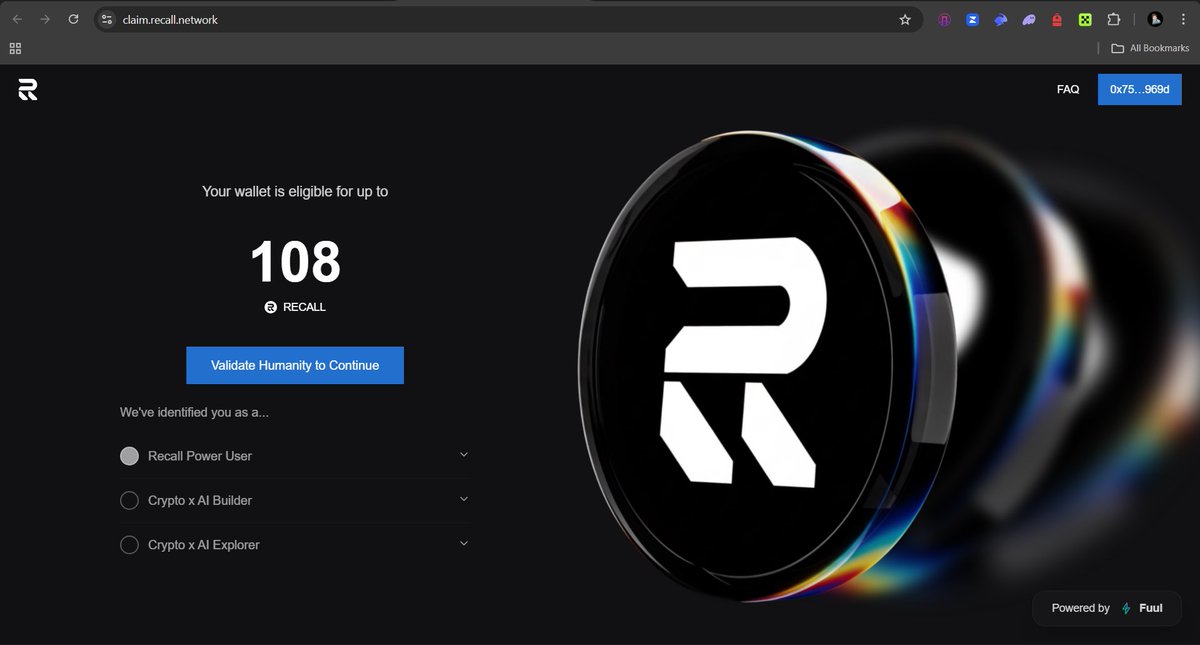This screenshot has height=645, width=1200.
Task: Open the FAQ link in the header
Action: pyautogui.click(x=1068, y=89)
